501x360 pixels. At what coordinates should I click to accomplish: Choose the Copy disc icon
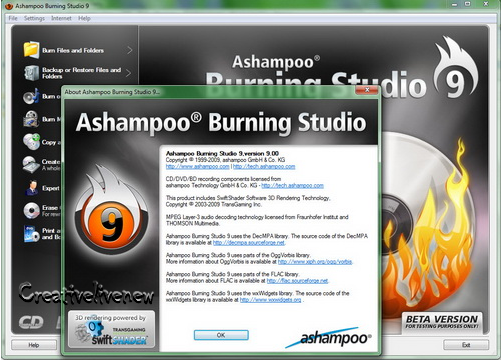pyautogui.click(x=31, y=142)
